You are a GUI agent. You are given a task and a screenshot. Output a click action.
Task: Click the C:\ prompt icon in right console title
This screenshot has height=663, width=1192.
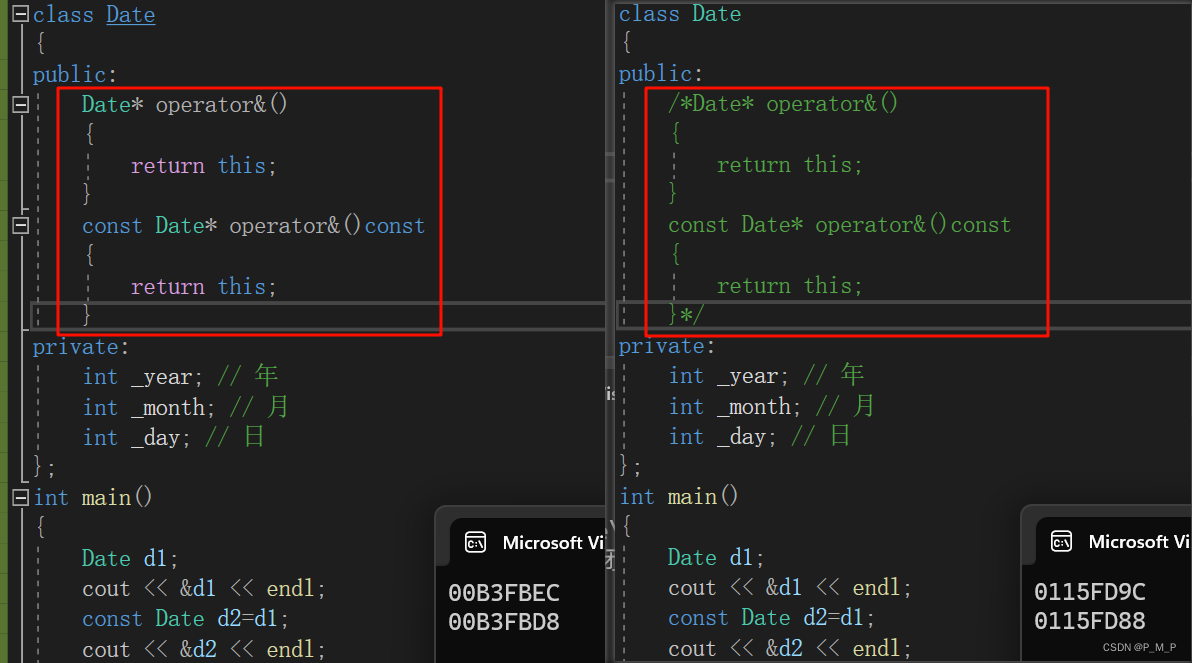pyautogui.click(x=1061, y=541)
